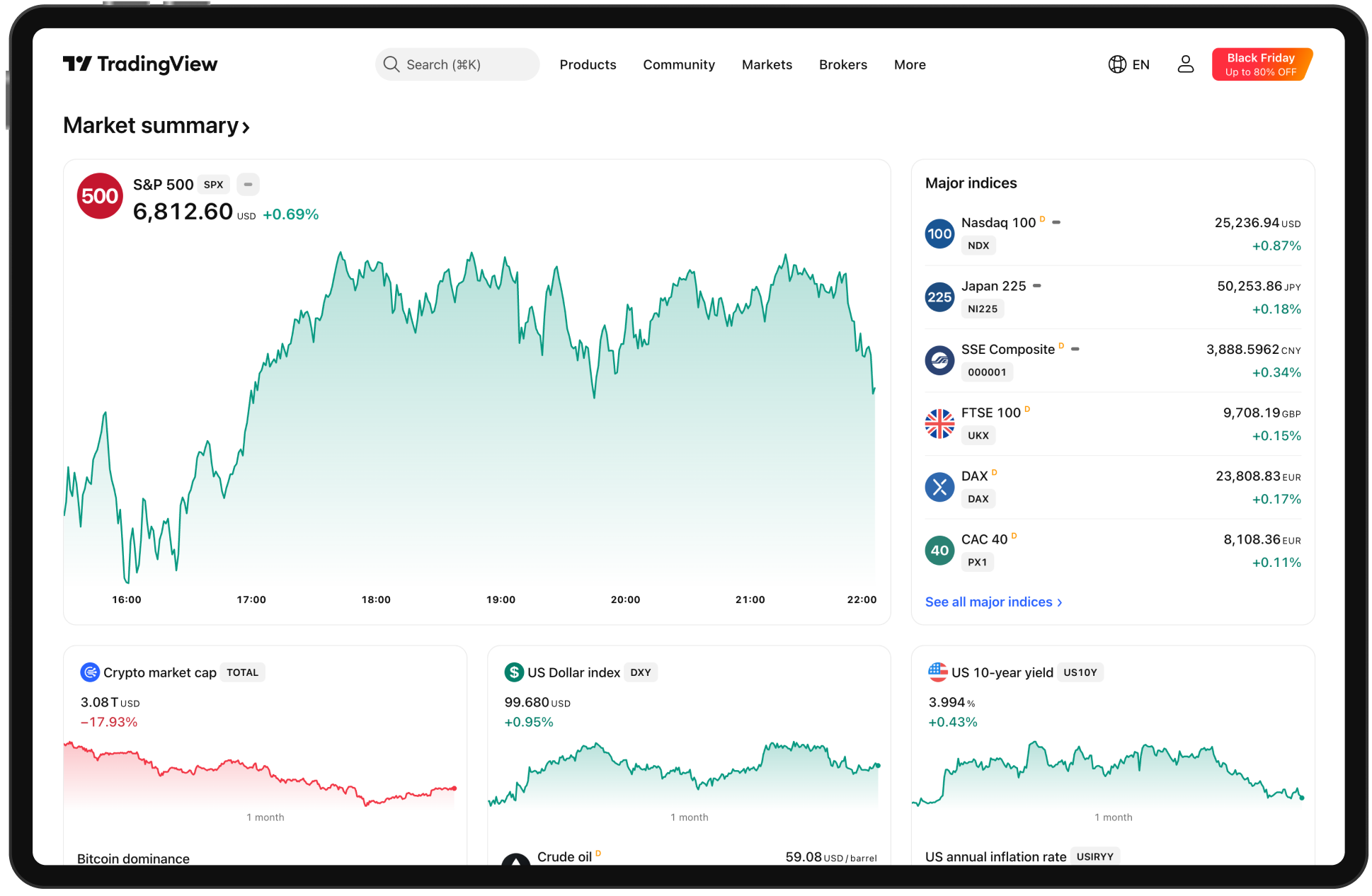Click the Black Friday offer button
The width and height of the screenshot is (1372, 896).
pos(1261,64)
